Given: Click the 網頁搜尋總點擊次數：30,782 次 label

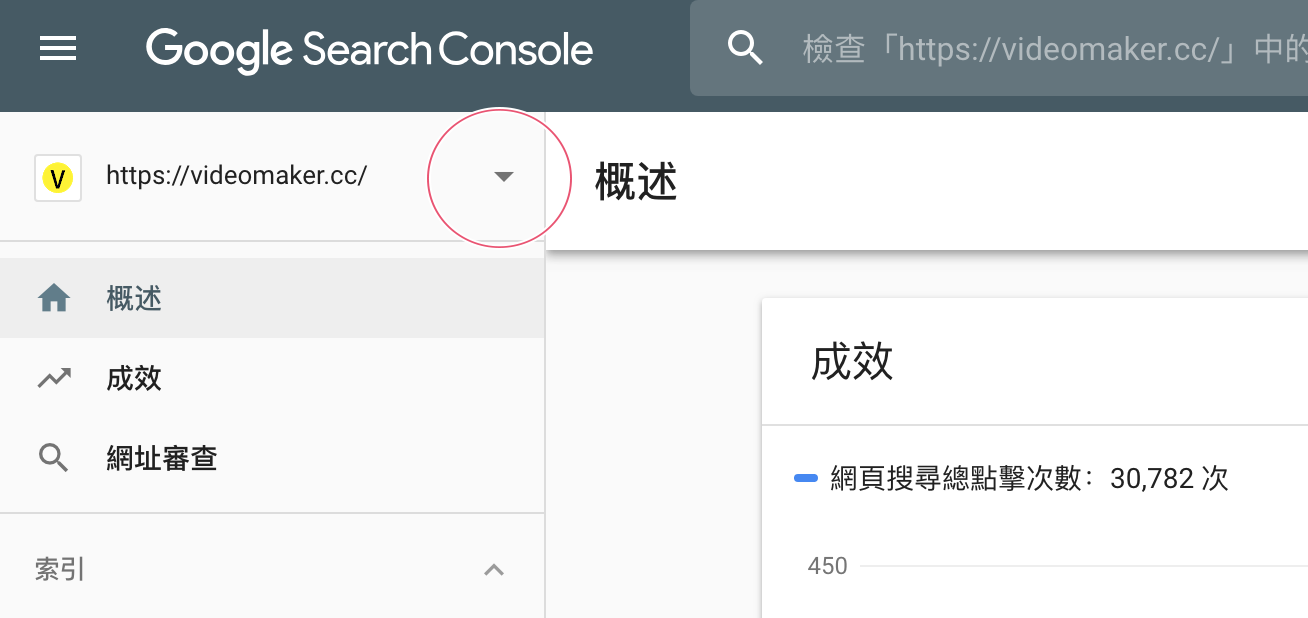Looking at the screenshot, I should coord(1030,479).
